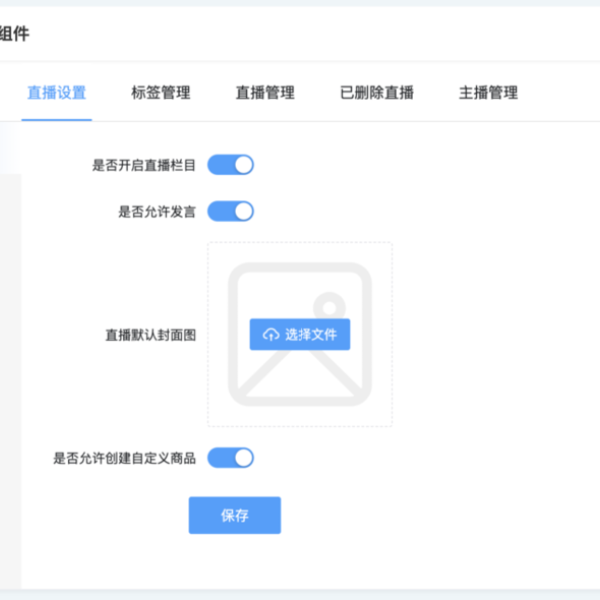Toggle the 是否允许发言 switch
The height and width of the screenshot is (600, 600).
pos(230,211)
